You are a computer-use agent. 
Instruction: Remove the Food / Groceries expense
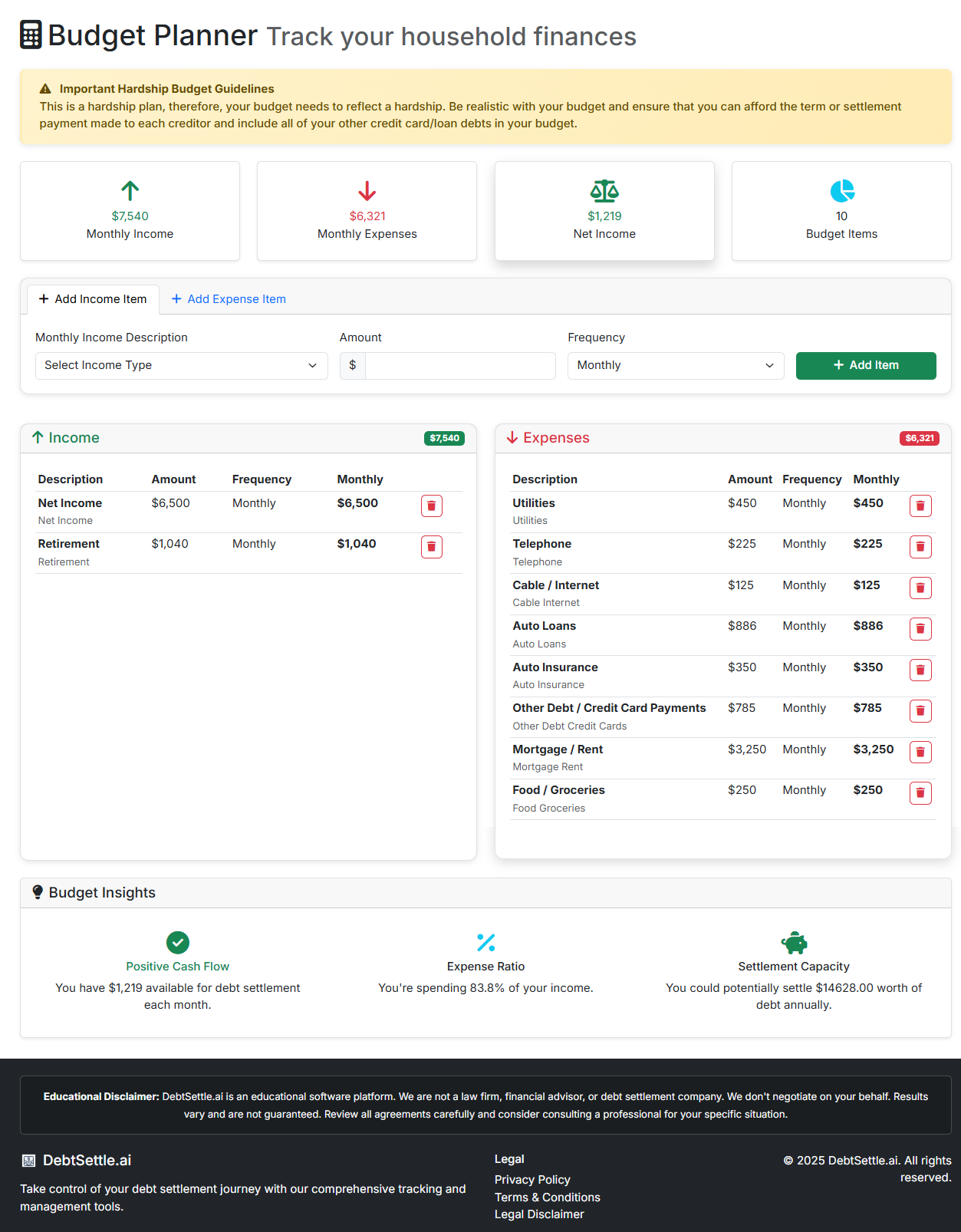coord(920,793)
